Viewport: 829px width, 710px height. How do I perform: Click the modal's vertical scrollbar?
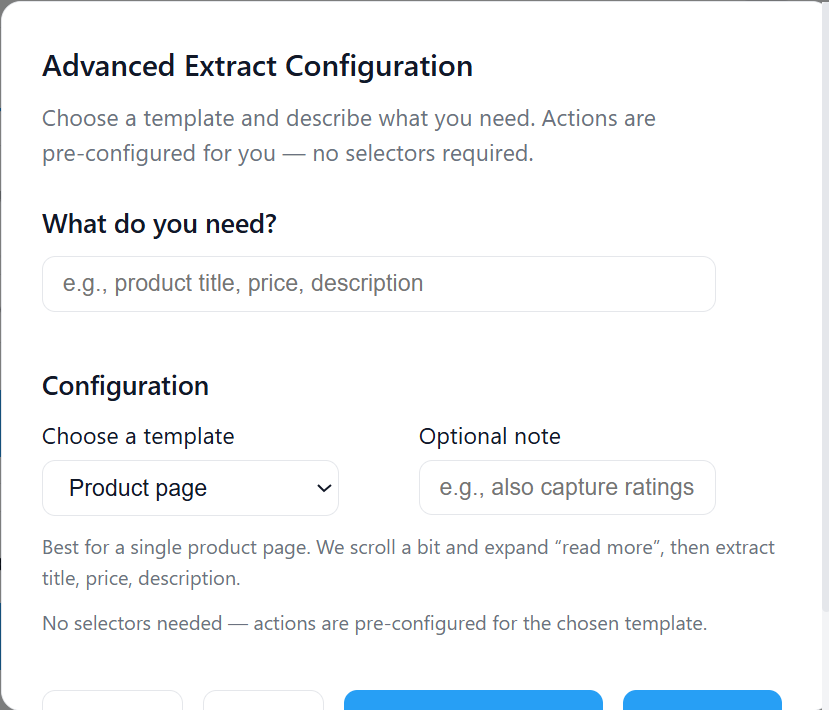(x=825, y=307)
